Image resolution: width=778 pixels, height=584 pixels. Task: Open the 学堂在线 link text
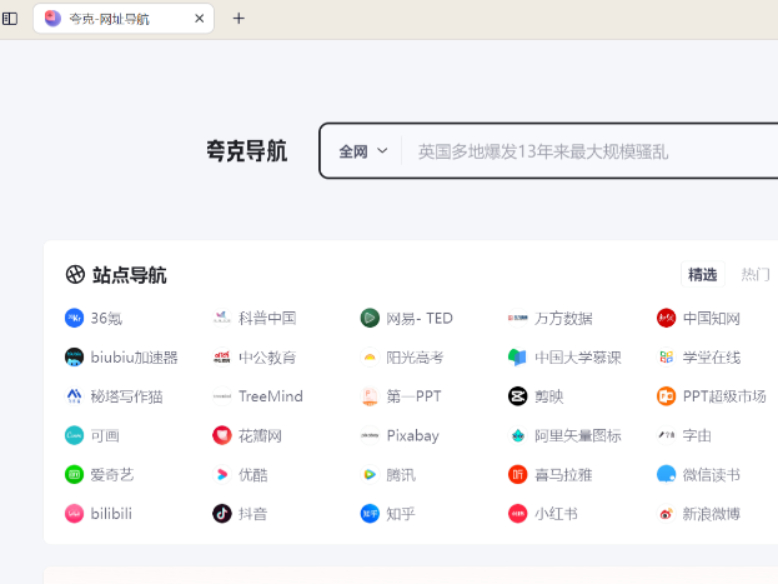712,357
